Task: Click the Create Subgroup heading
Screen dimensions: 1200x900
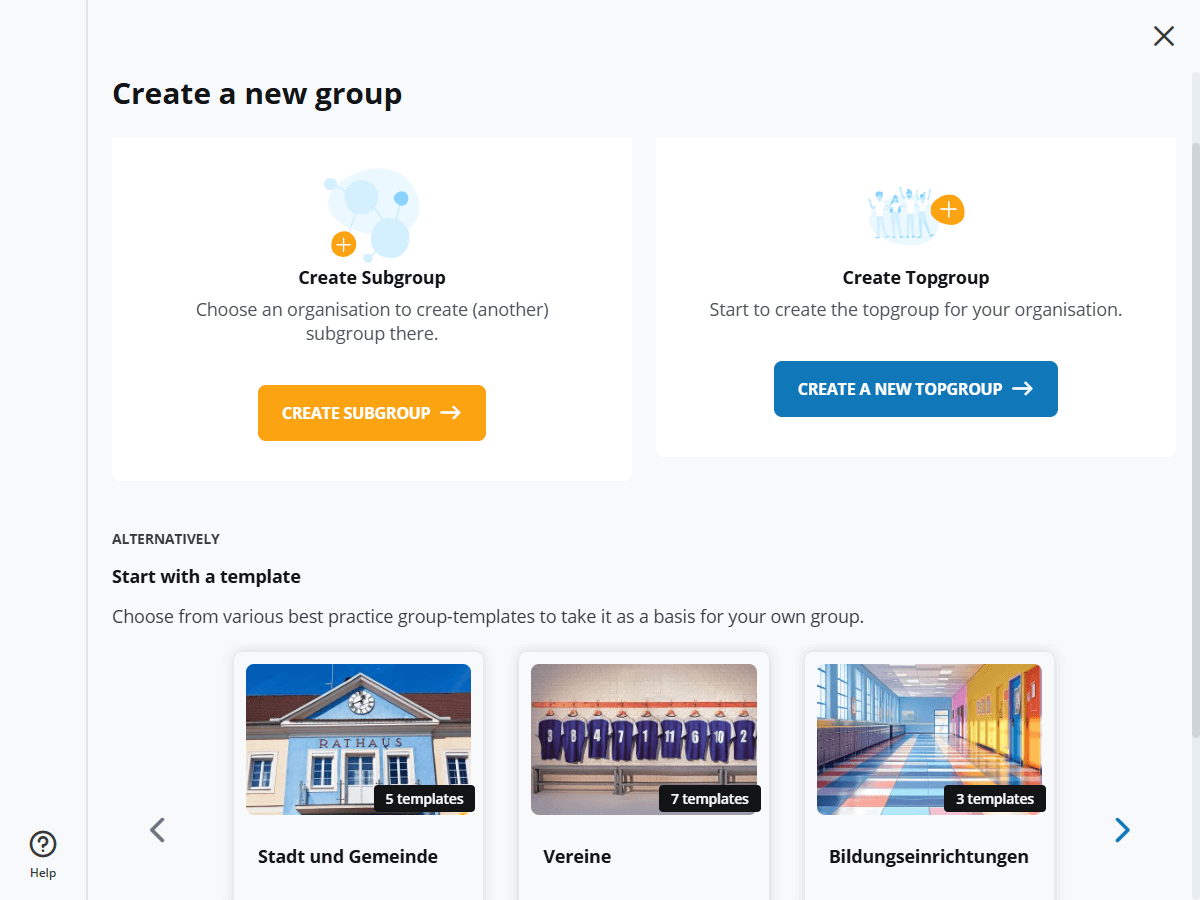Action: (372, 278)
